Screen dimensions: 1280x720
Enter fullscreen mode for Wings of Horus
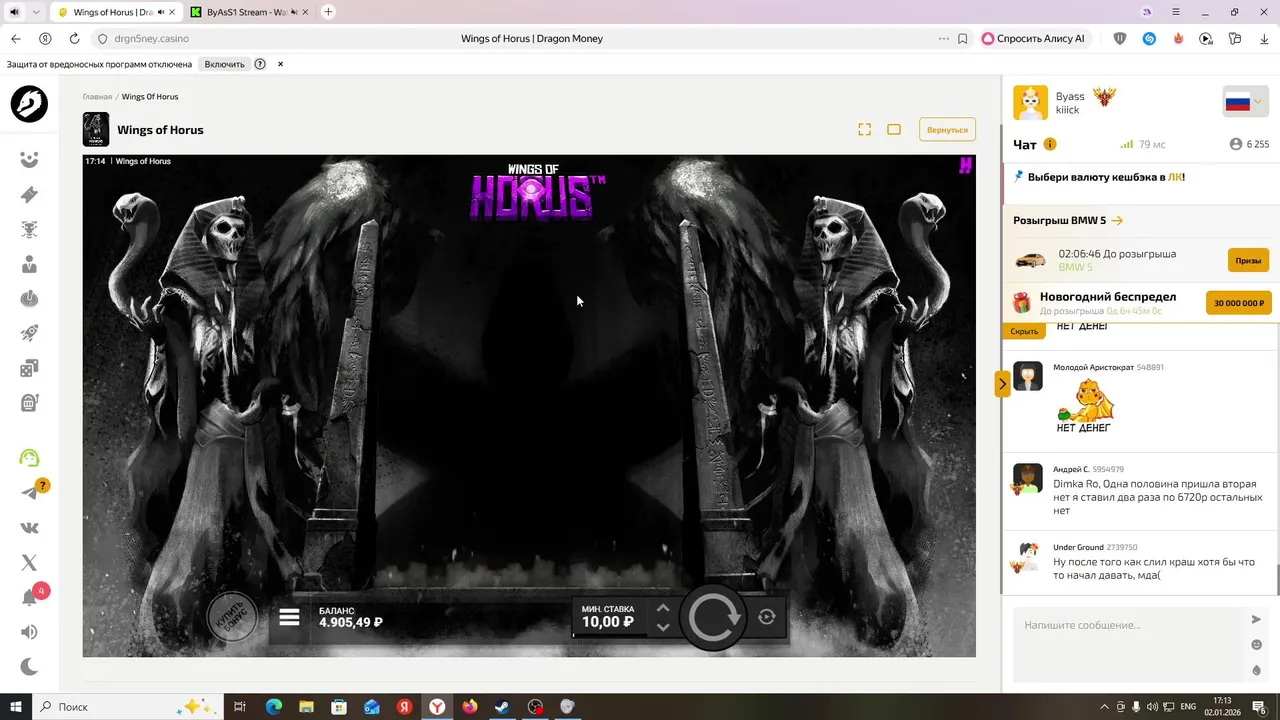865,129
